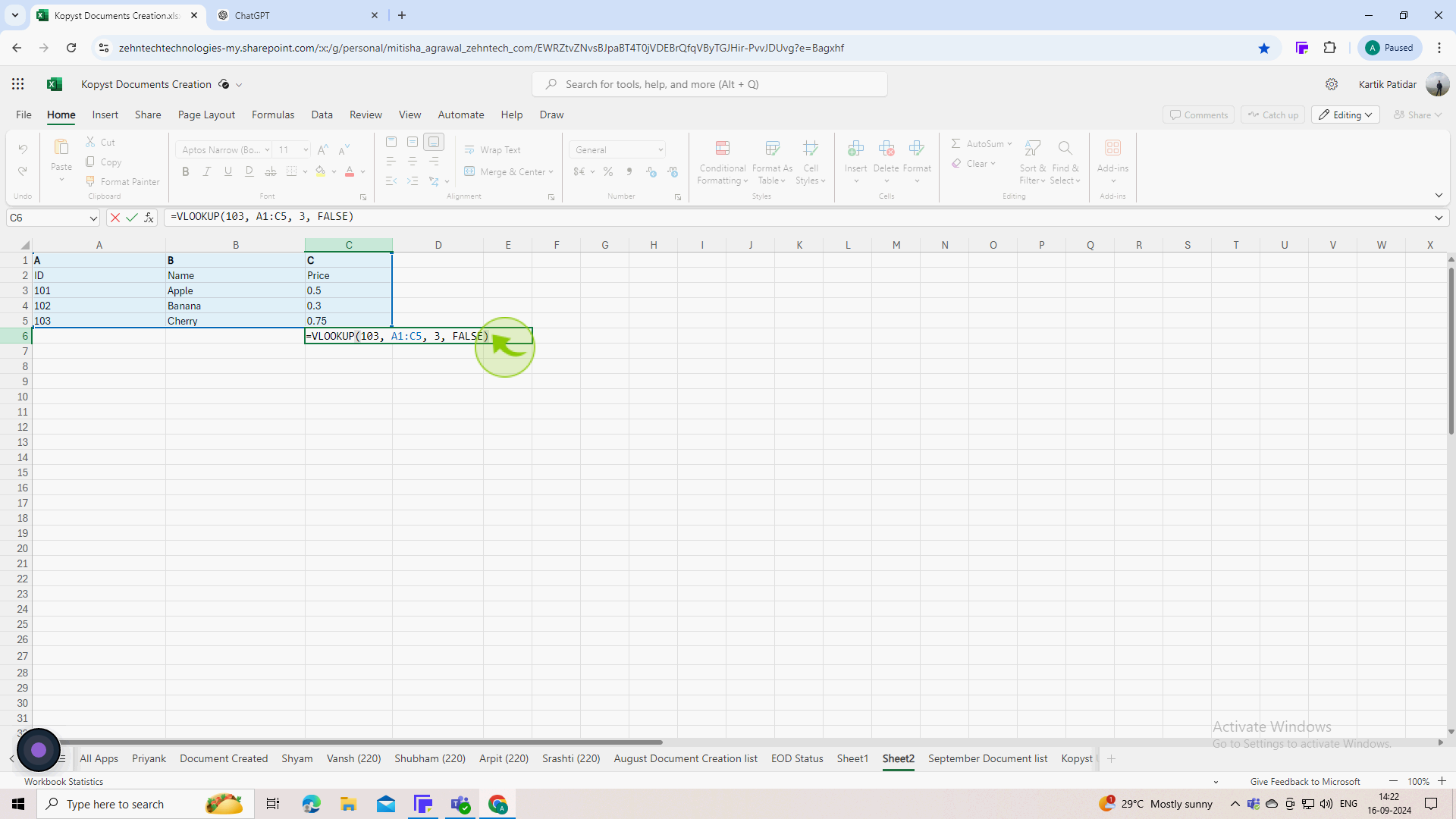The image size is (1456, 819).
Task: Select the Review menu tab
Action: coord(365,114)
